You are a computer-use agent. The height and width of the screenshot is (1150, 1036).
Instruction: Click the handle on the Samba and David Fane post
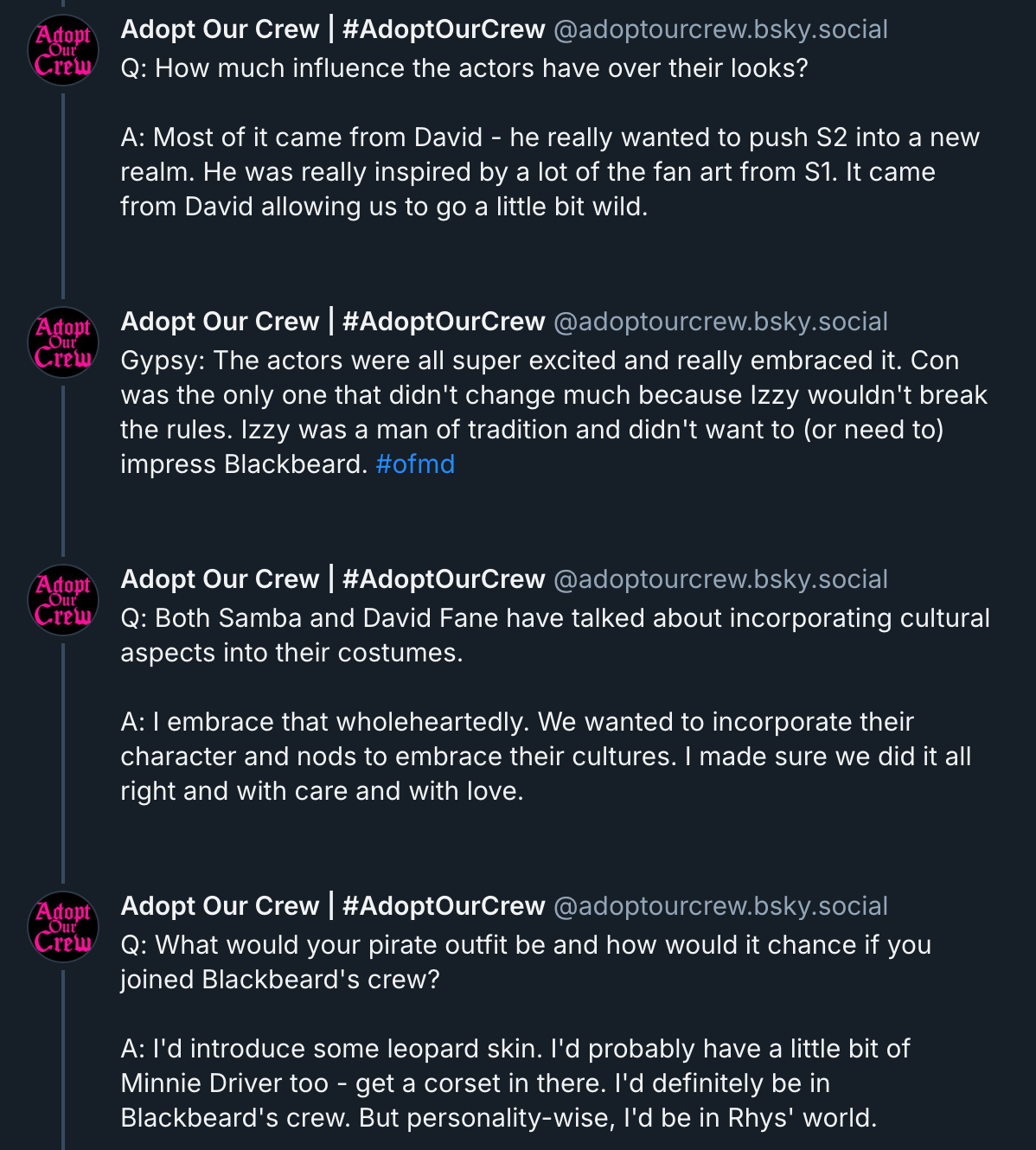coord(720,579)
